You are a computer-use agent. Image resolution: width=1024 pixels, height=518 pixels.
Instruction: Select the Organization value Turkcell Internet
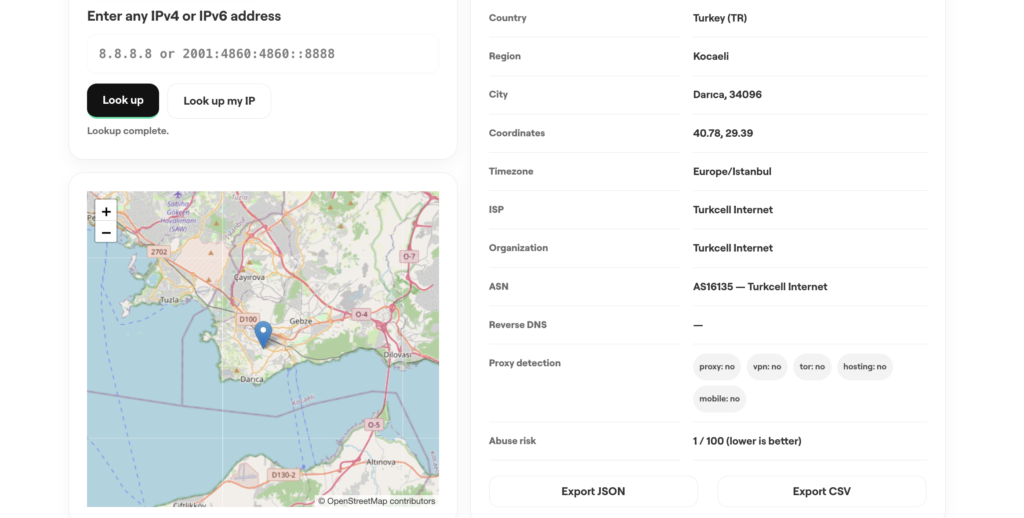point(733,248)
